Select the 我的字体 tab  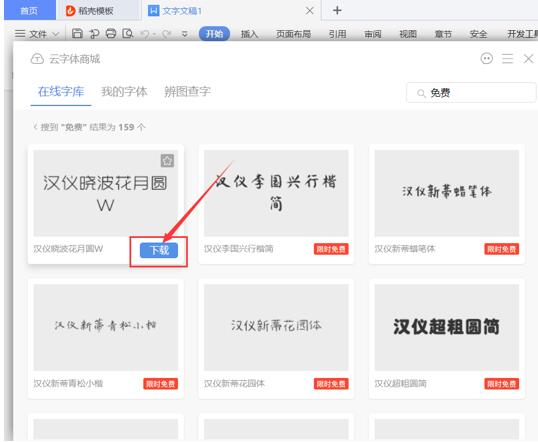coord(124,92)
